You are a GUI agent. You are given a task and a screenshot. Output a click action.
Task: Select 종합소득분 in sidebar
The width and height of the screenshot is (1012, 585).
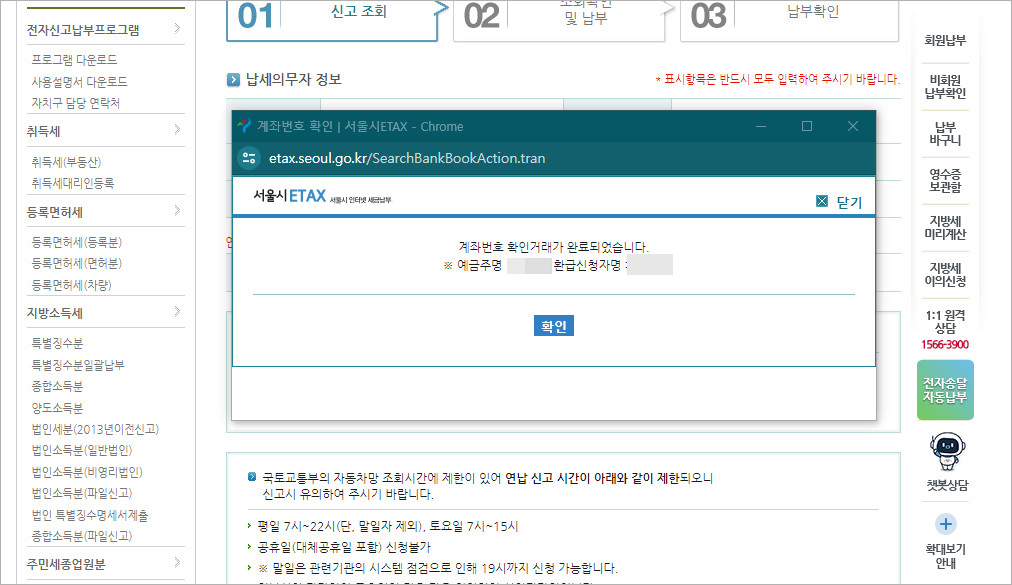[x=57, y=386]
